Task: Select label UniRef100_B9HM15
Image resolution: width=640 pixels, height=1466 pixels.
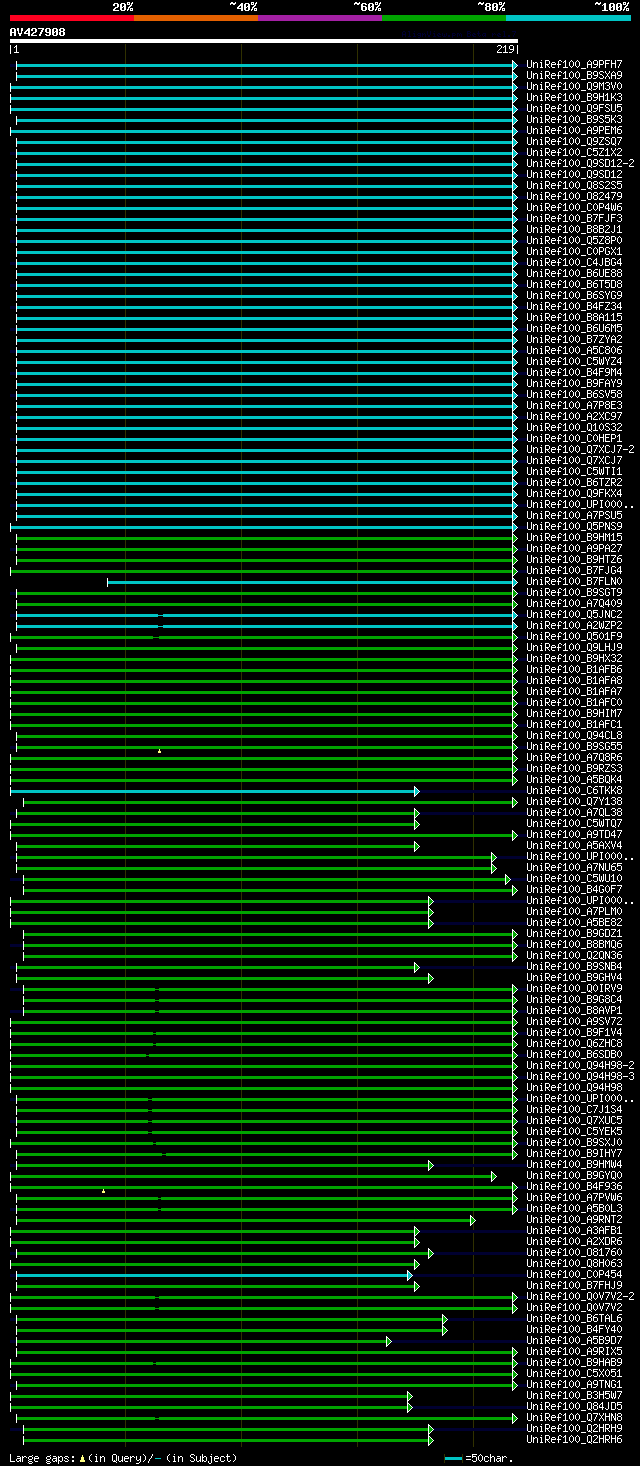Action: point(574,537)
